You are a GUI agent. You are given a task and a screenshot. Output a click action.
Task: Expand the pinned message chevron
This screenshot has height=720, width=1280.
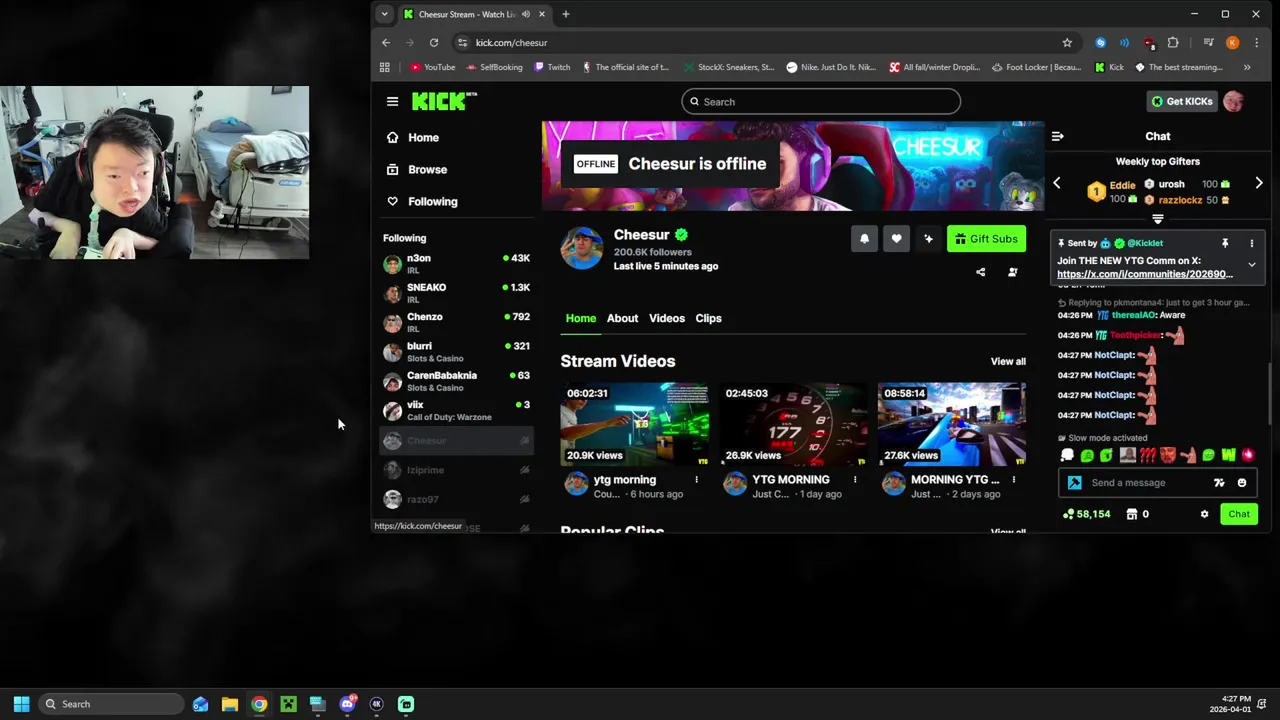point(1251,265)
